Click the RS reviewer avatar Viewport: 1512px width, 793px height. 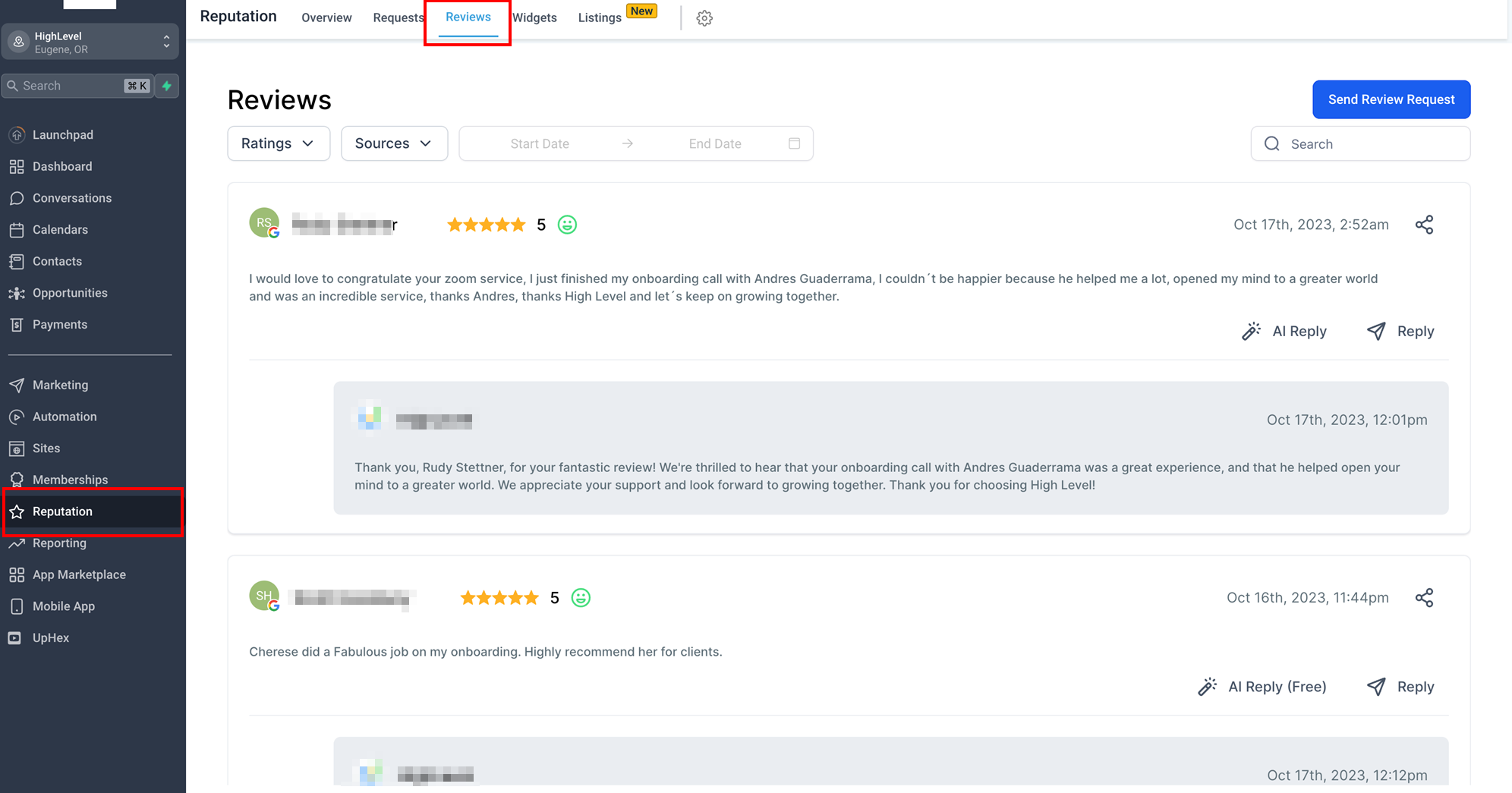pyautogui.click(x=264, y=223)
